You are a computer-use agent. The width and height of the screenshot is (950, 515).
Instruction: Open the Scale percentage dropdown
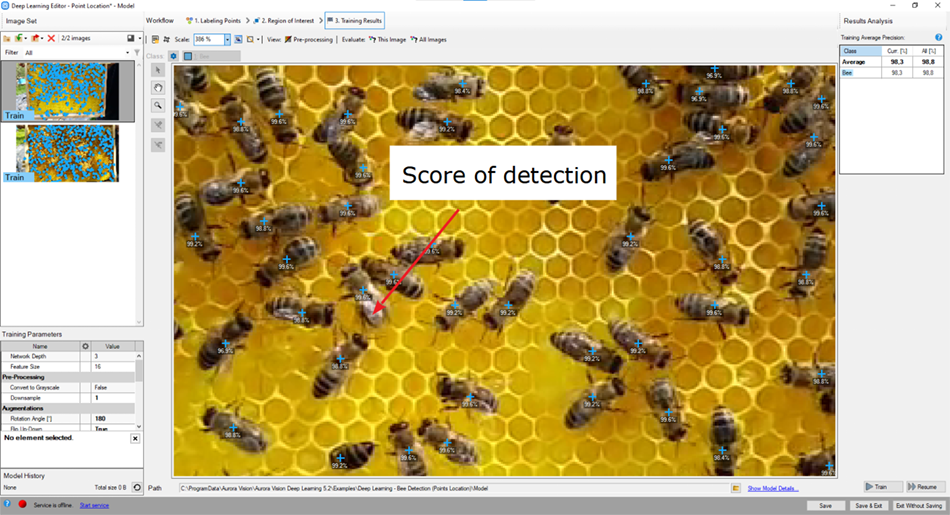227,39
